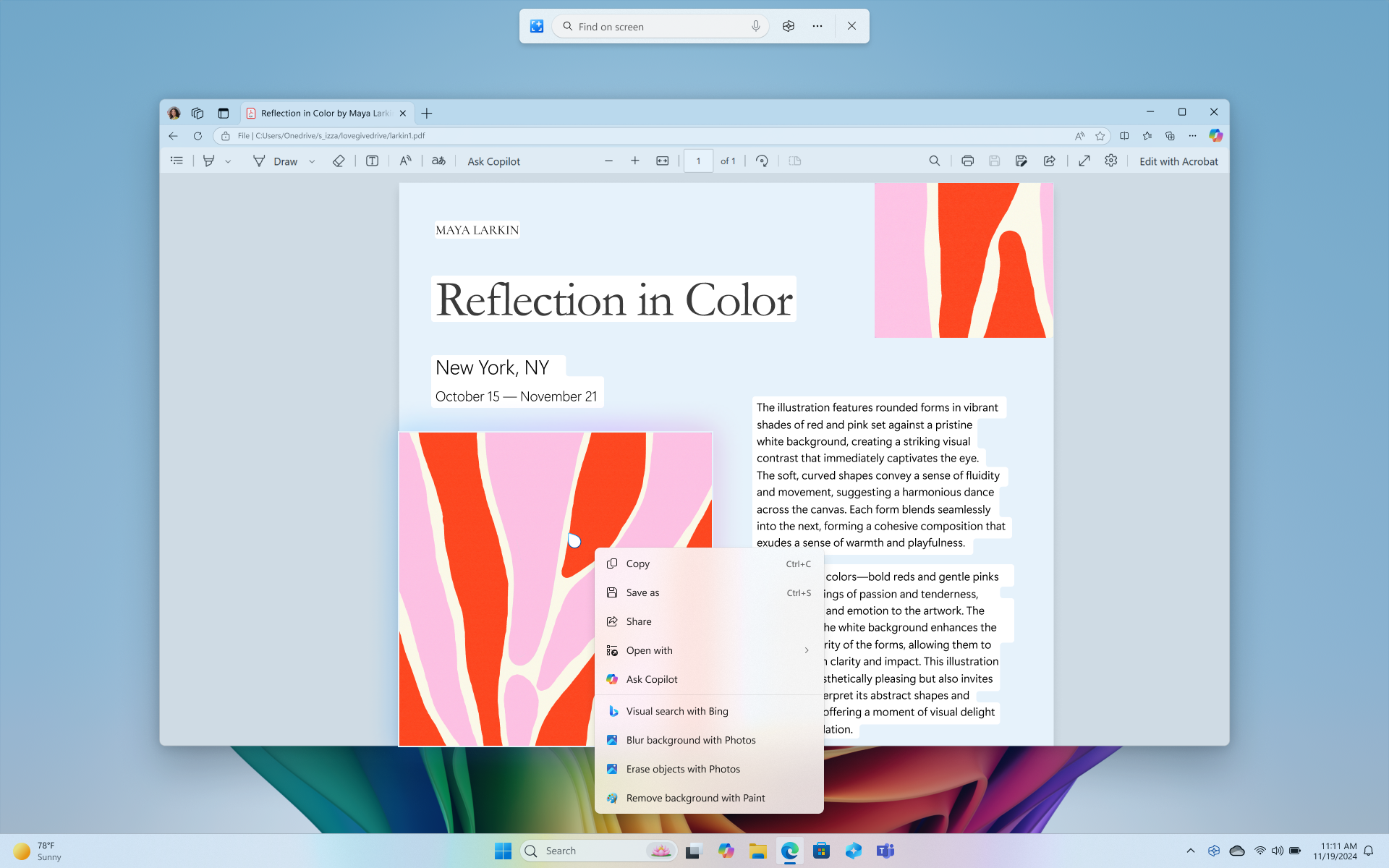Image resolution: width=1389 pixels, height=868 pixels.
Task: Click the Edit with Acrobat button
Action: 1178,161
